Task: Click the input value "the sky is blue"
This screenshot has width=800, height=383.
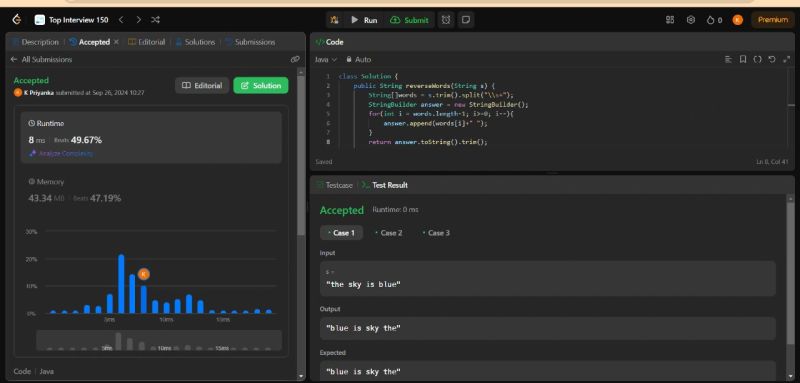Action: (363, 285)
